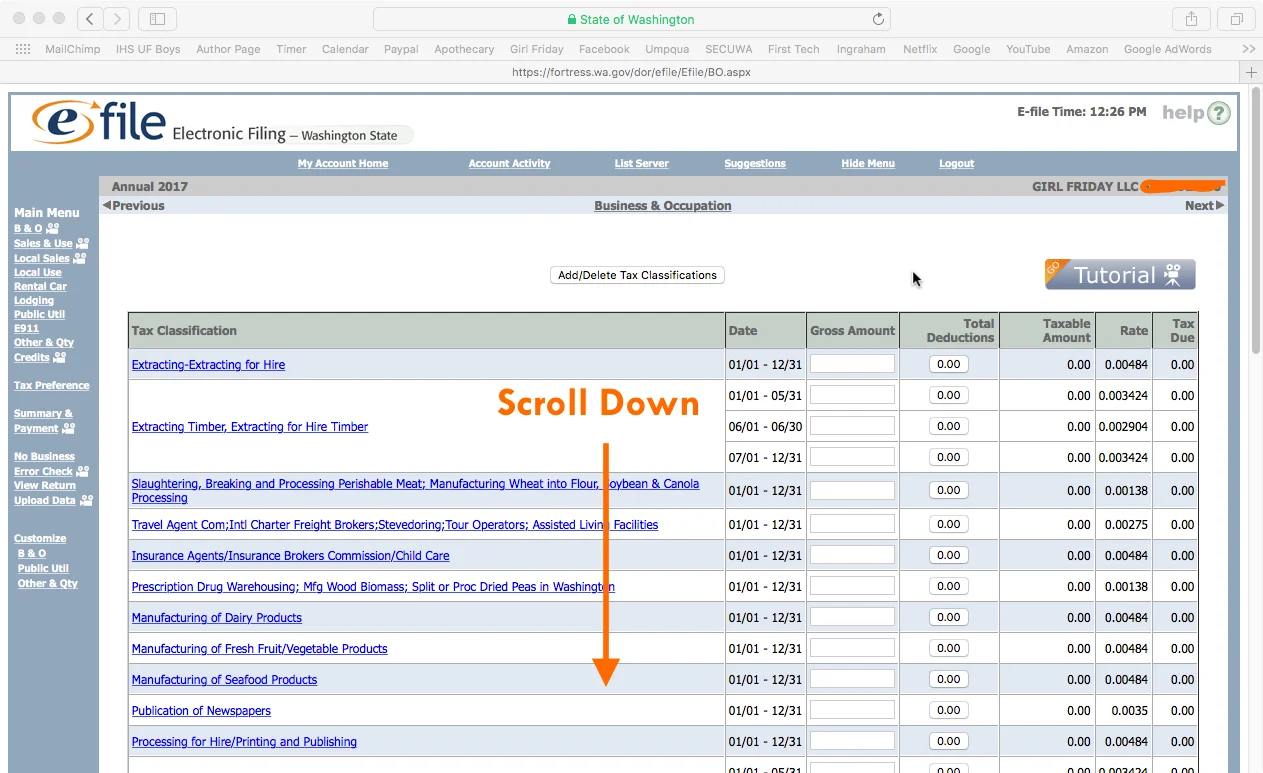The height and width of the screenshot is (773, 1263).
Task: Play the Summary & Payment video icon
Action: pyautogui.click(x=68, y=428)
